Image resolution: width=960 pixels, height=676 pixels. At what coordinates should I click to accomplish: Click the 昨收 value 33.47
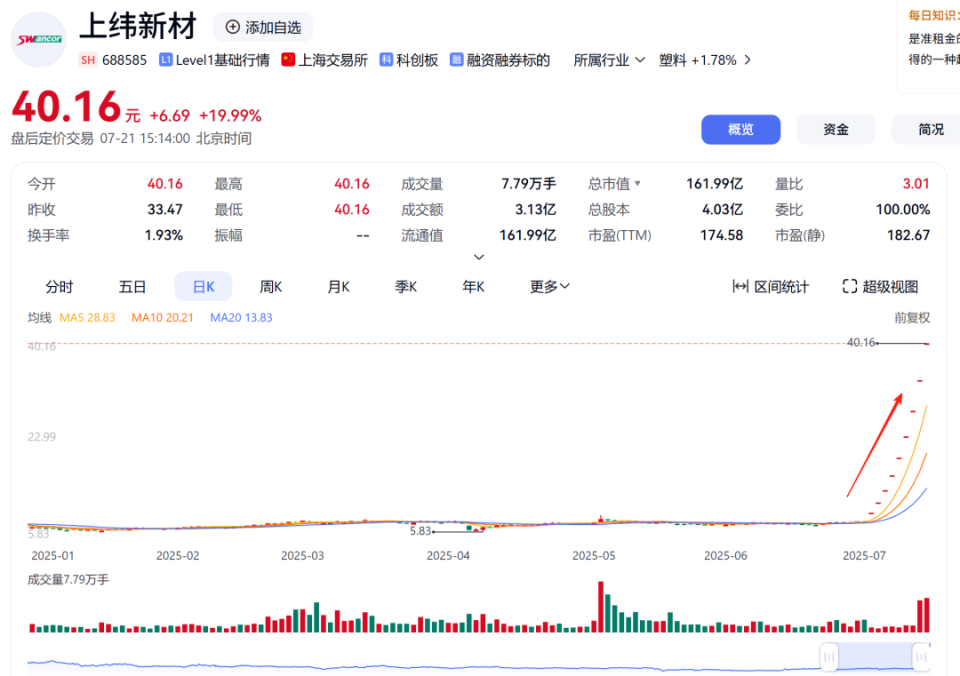click(x=165, y=209)
